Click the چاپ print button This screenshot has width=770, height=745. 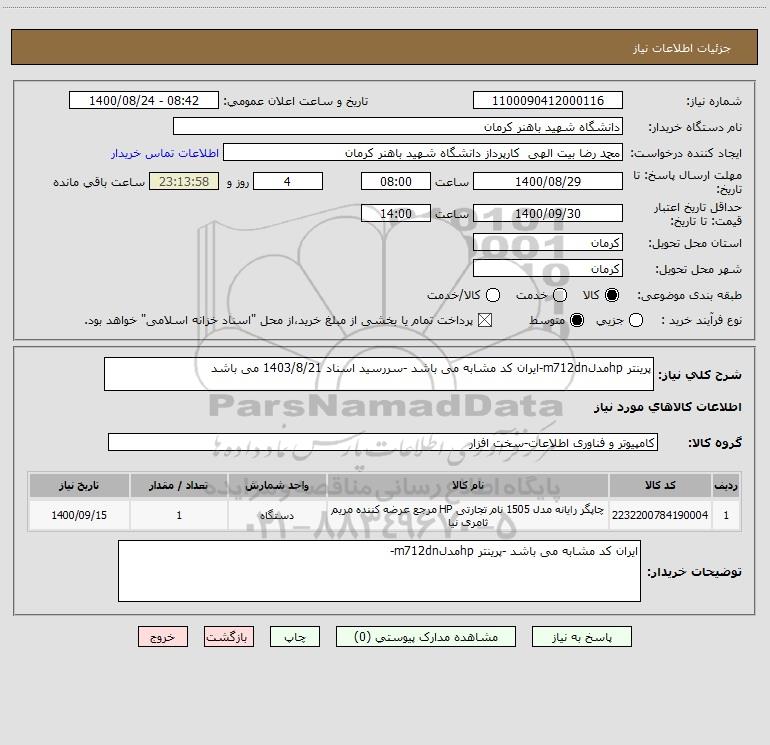pyautogui.click(x=295, y=637)
